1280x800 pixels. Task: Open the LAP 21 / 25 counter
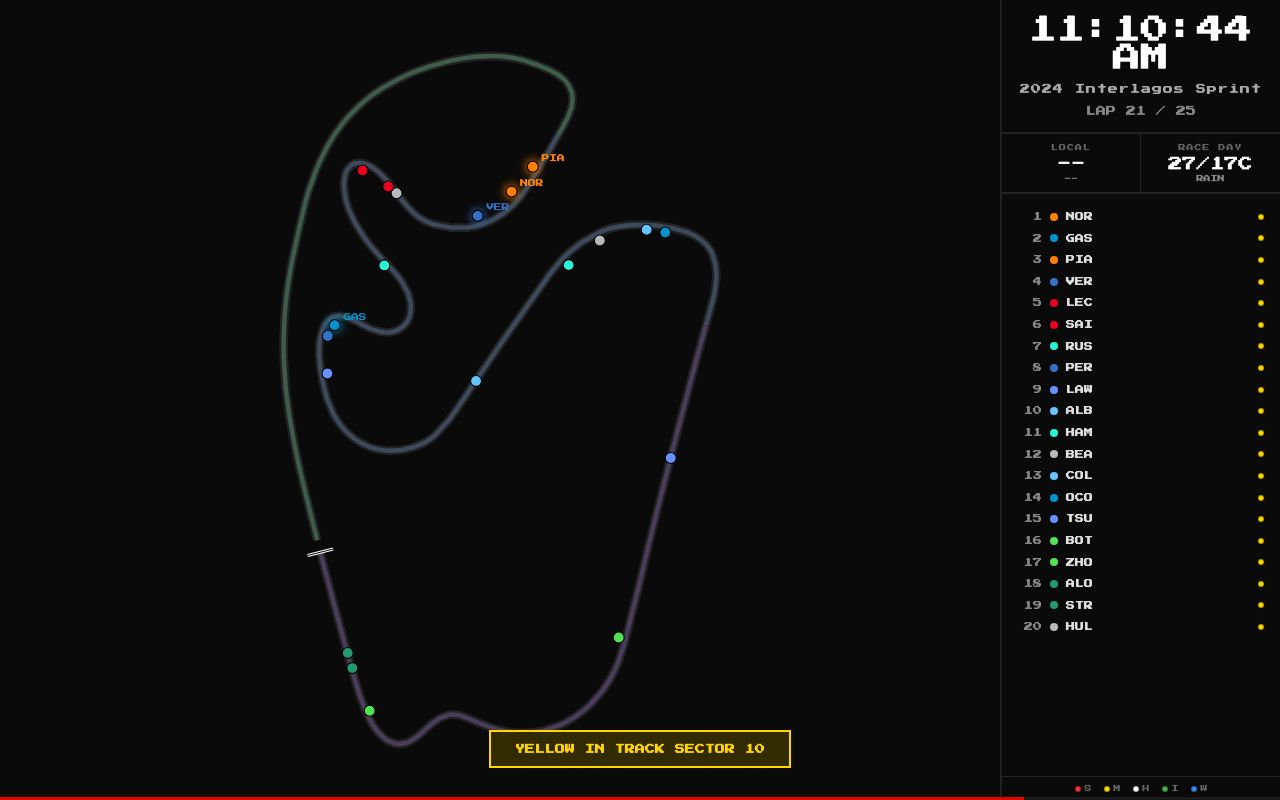point(1140,110)
